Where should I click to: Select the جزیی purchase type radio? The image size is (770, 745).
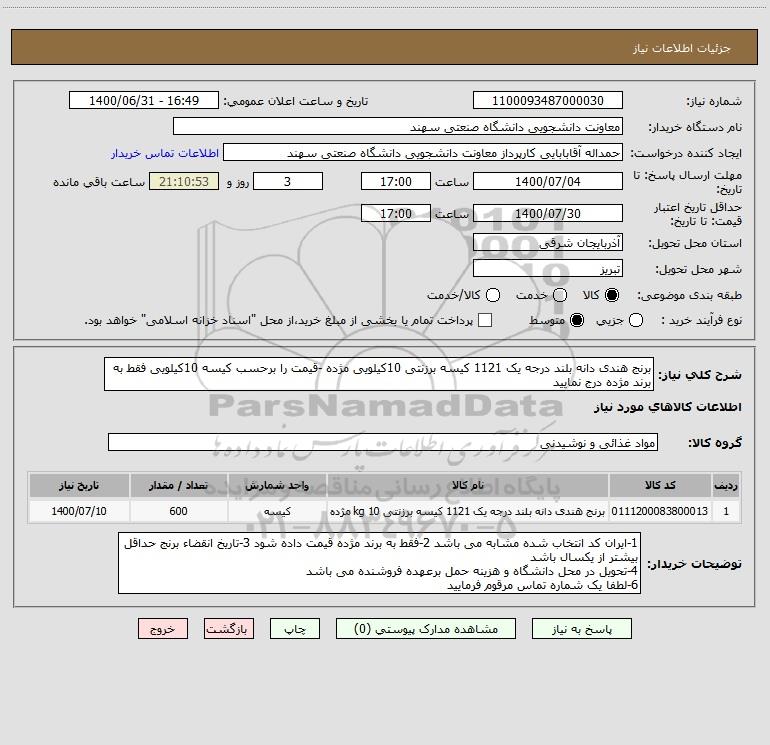635,320
